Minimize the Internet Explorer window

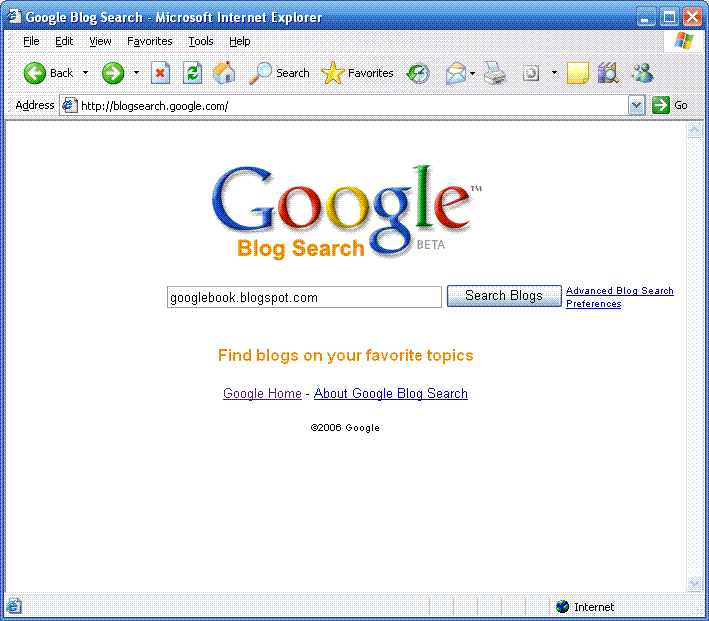click(x=645, y=17)
